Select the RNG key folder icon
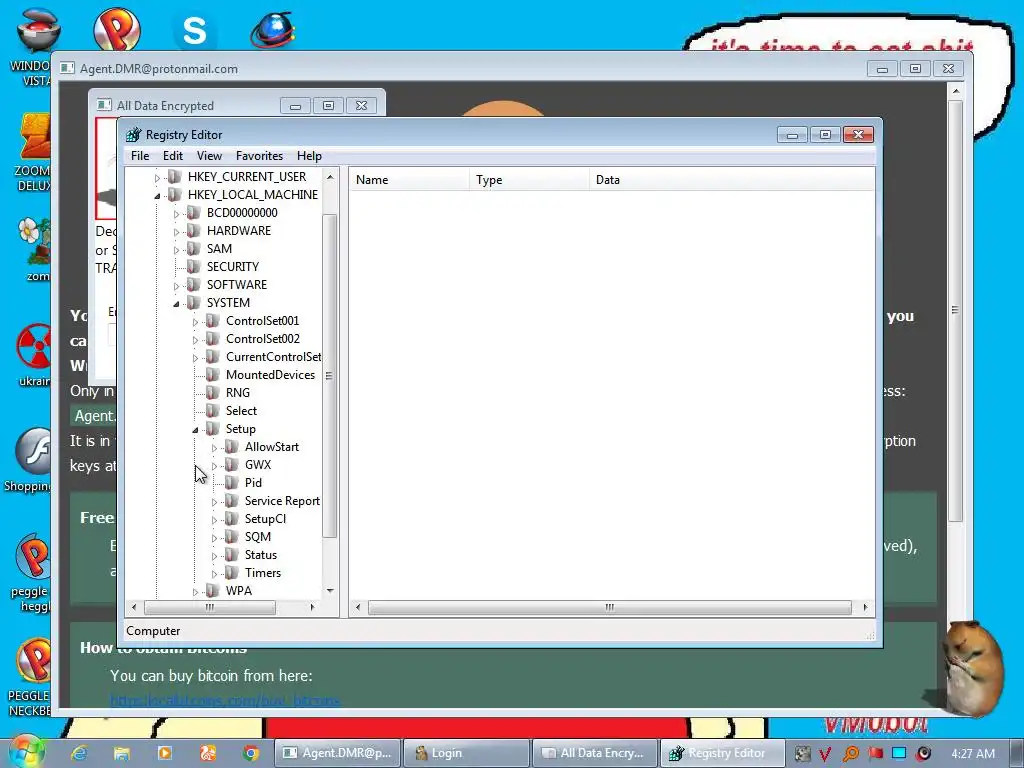 (x=212, y=392)
